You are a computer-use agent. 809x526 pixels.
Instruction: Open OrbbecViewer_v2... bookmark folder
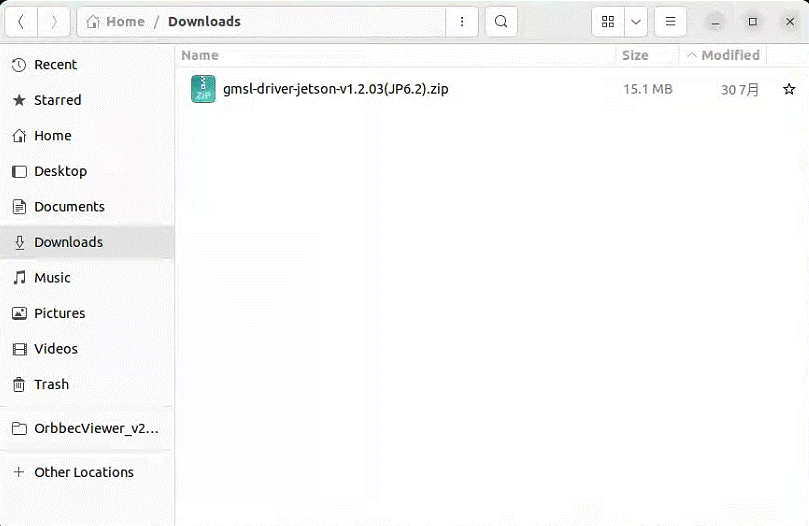coord(87,428)
